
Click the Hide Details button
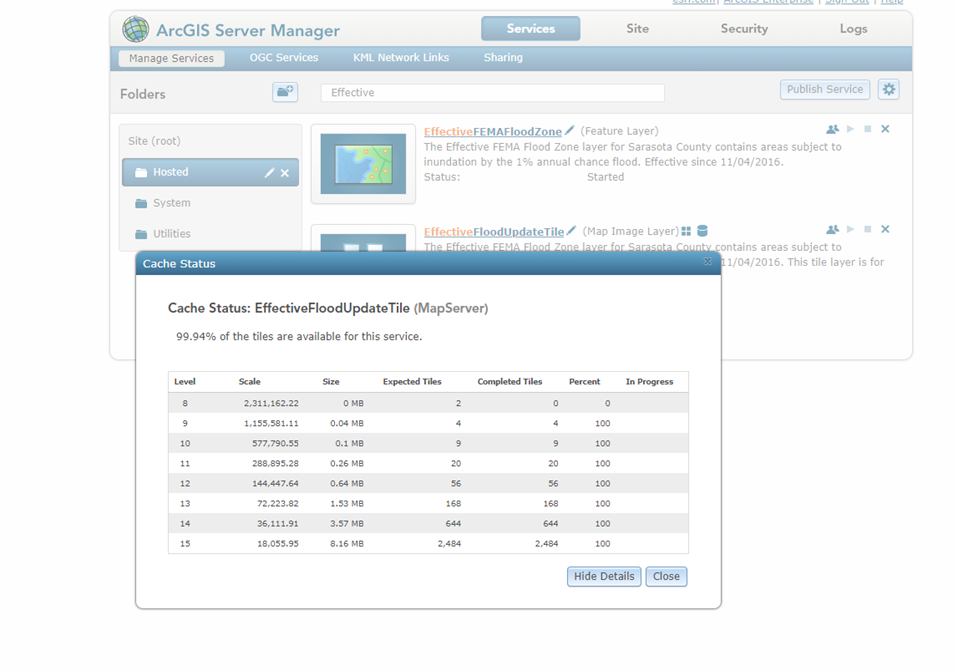click(603, 576)
